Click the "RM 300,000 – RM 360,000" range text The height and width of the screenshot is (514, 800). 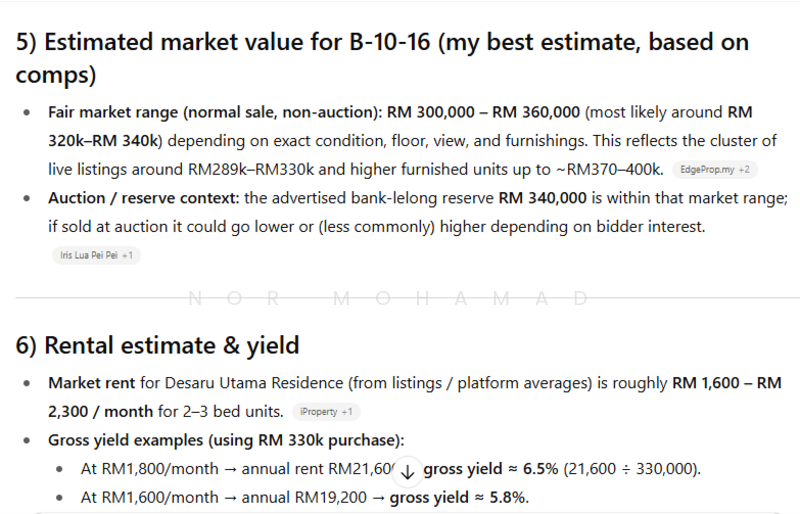[484, 112]
